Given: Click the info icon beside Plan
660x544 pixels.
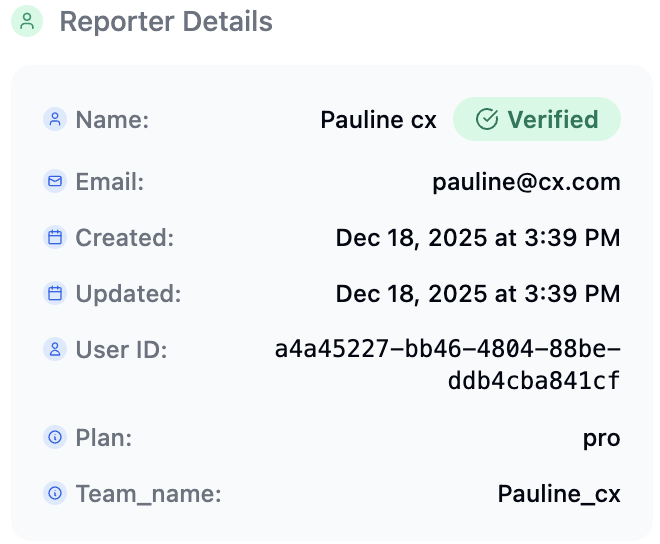Looking at the screenshot, I should (x=54, y=438).
